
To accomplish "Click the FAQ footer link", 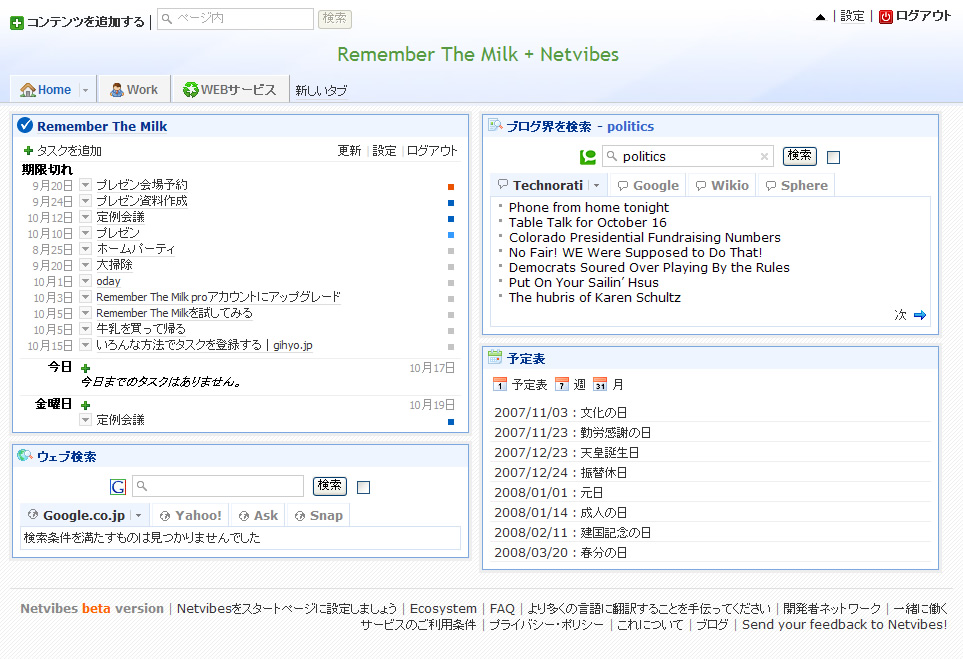I will pos(502,609).
